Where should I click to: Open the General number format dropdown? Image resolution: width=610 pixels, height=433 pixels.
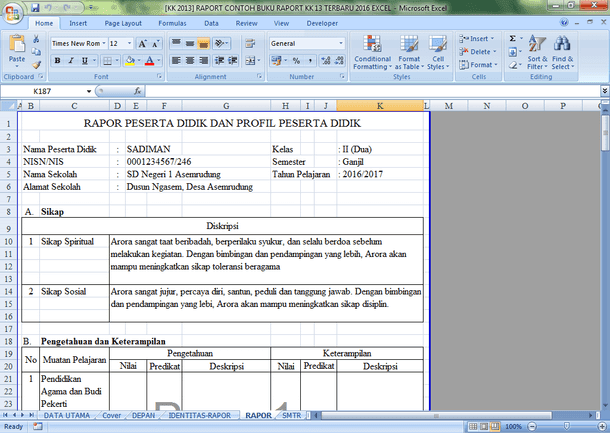coord(341,44)
